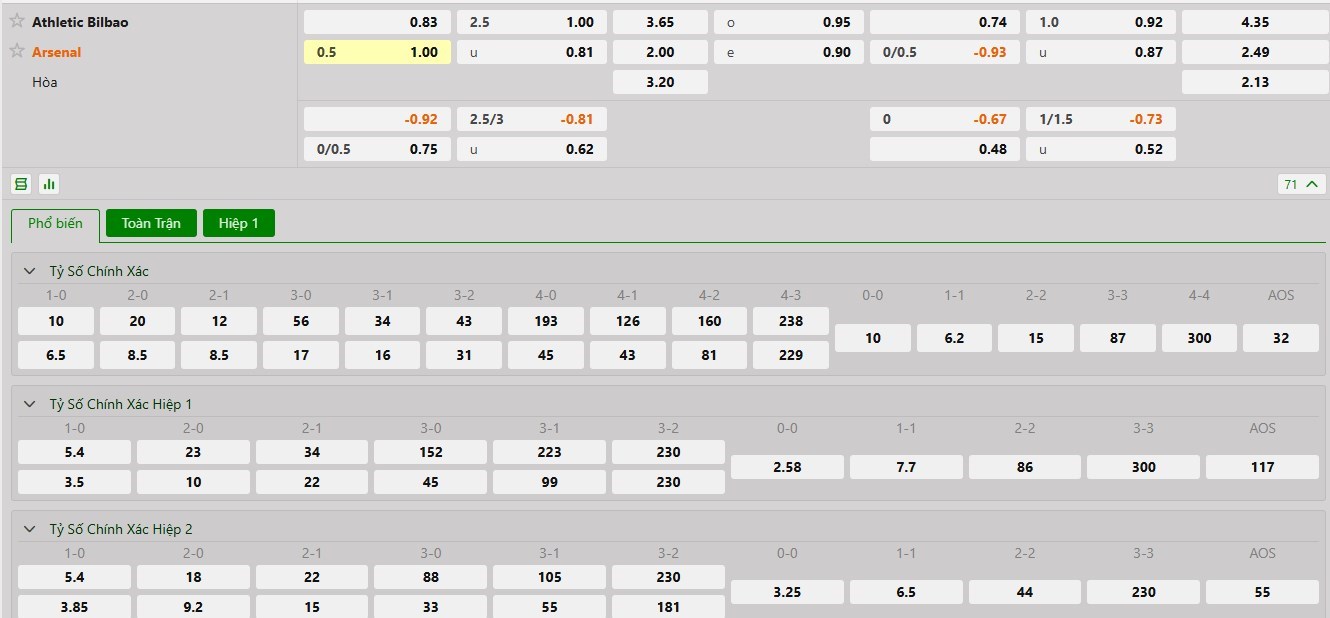Screen dimensions: 1330x618
Task: Choose full-match 3-3 draw score at 87
Action: [x=1118, y=338]
